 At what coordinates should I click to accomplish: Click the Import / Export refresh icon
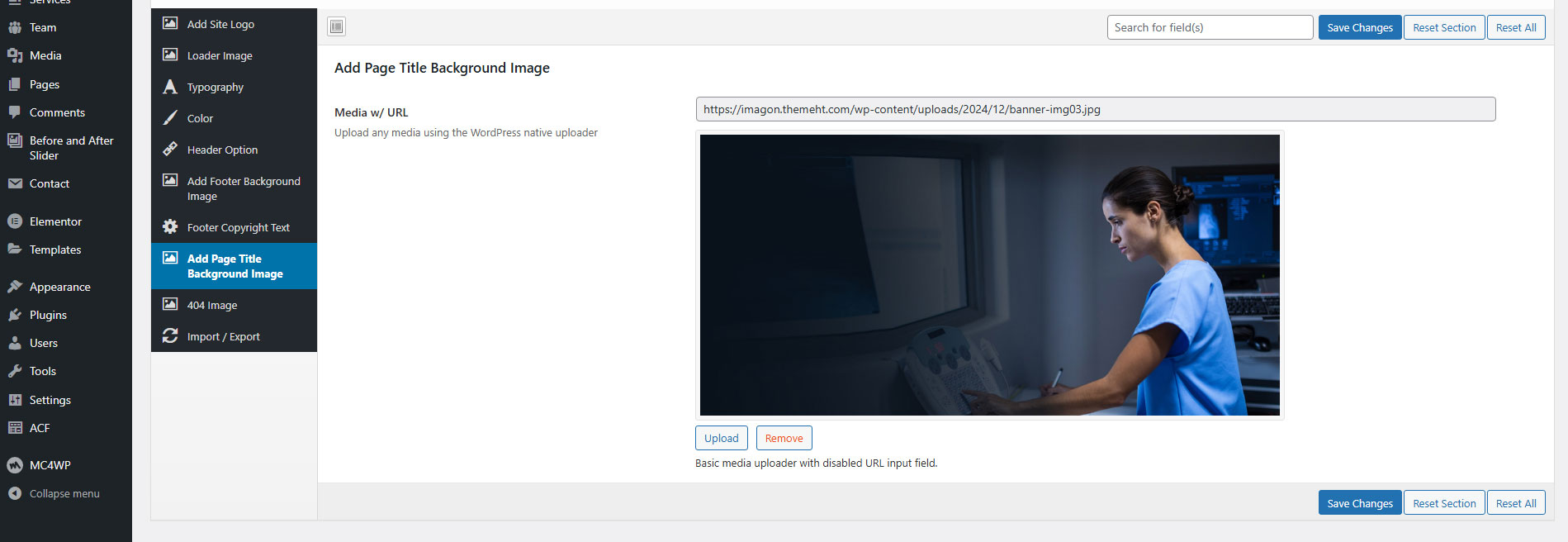point(170,336)
